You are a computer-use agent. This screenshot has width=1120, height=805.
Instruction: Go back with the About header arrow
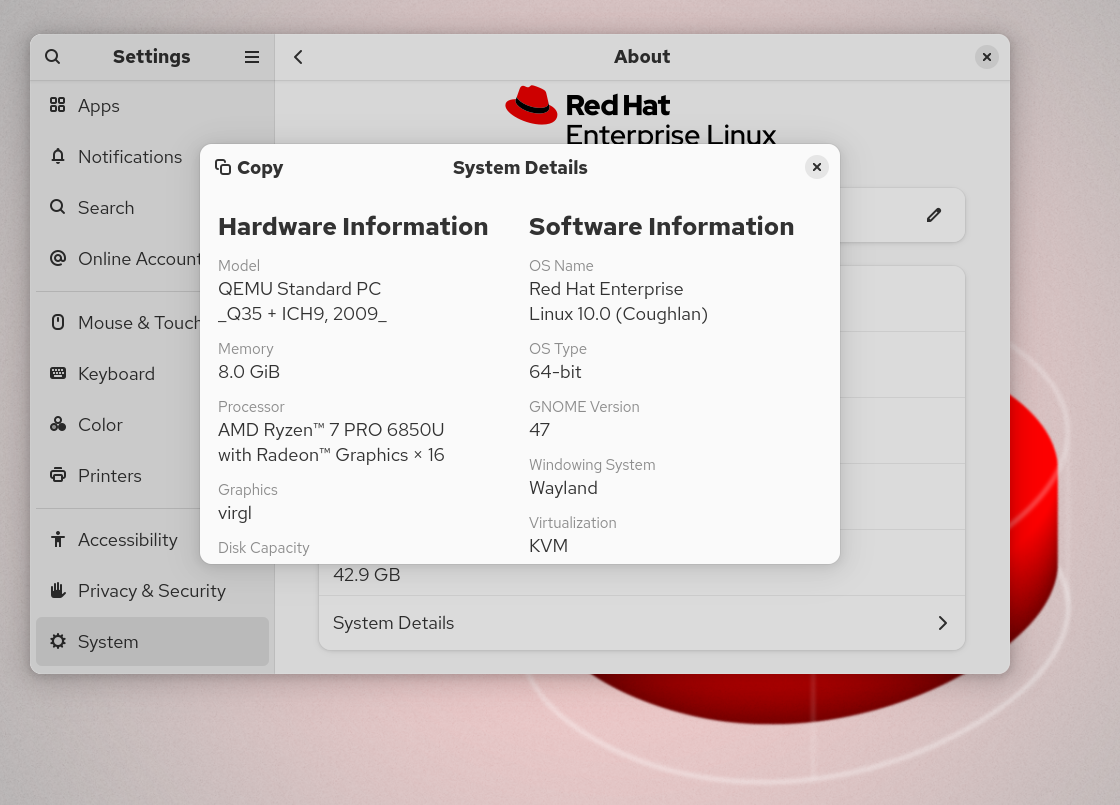pyautogui.click(x=299, y=56)
